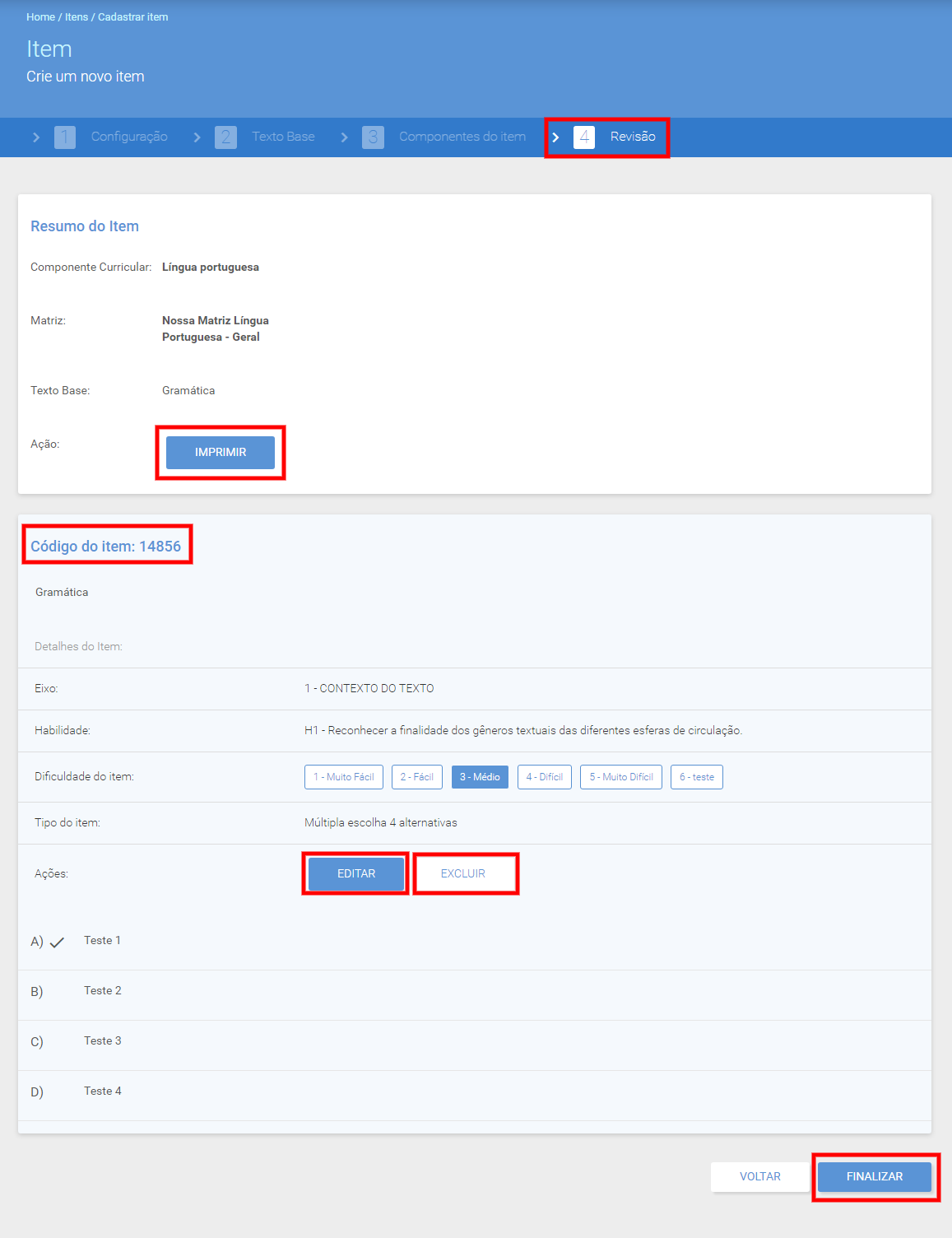Click the Crie um novo item subtitle
952x1238 pixels.
(86, 77)
